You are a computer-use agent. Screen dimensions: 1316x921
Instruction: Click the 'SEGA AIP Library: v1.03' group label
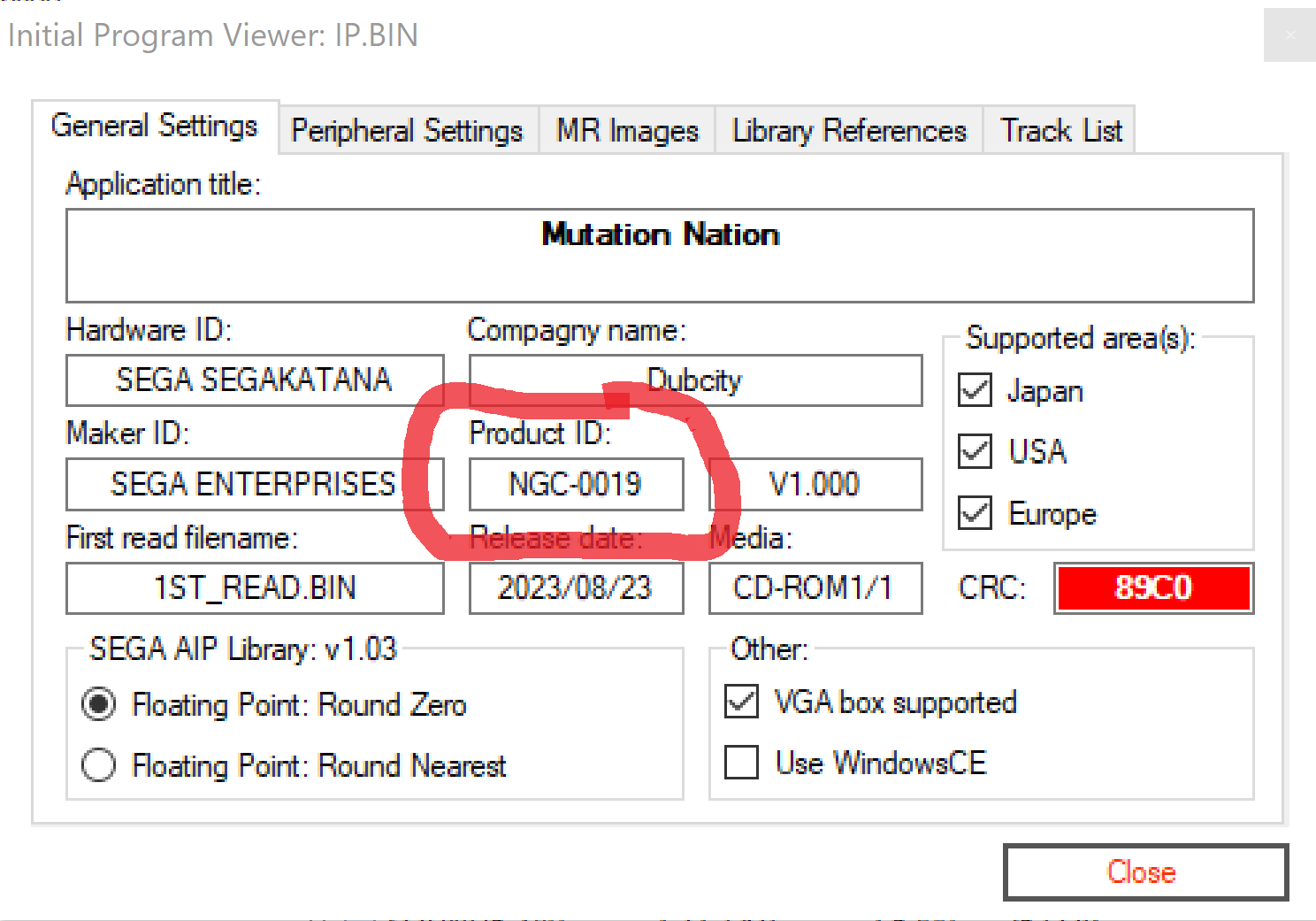(243, 649)
